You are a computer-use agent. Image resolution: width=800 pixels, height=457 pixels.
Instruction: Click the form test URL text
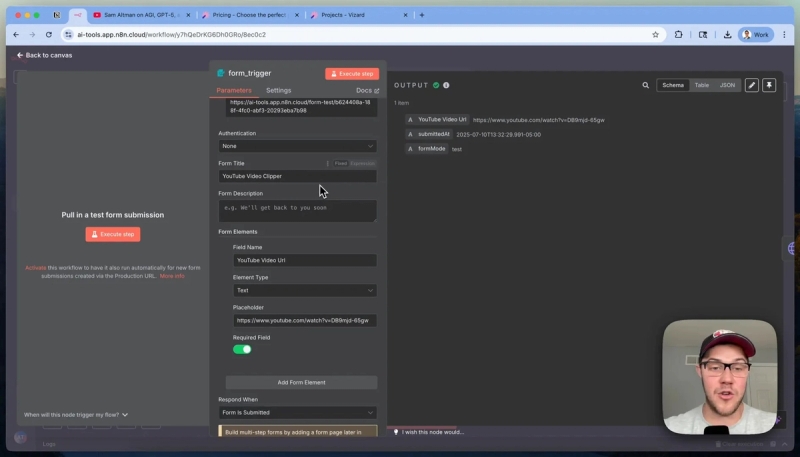click(301, 106)
